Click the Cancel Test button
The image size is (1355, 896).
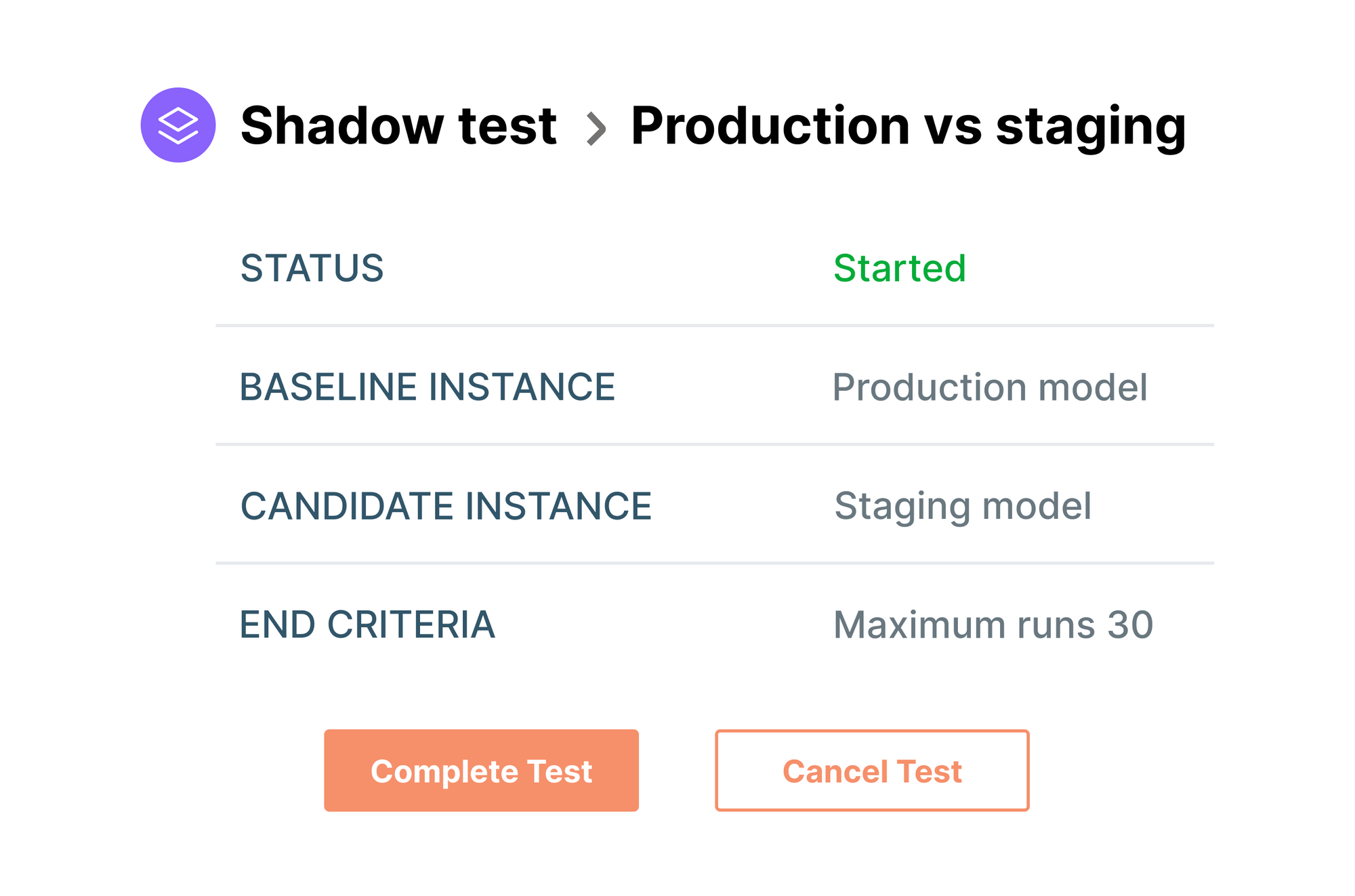(x=871, y=770)
